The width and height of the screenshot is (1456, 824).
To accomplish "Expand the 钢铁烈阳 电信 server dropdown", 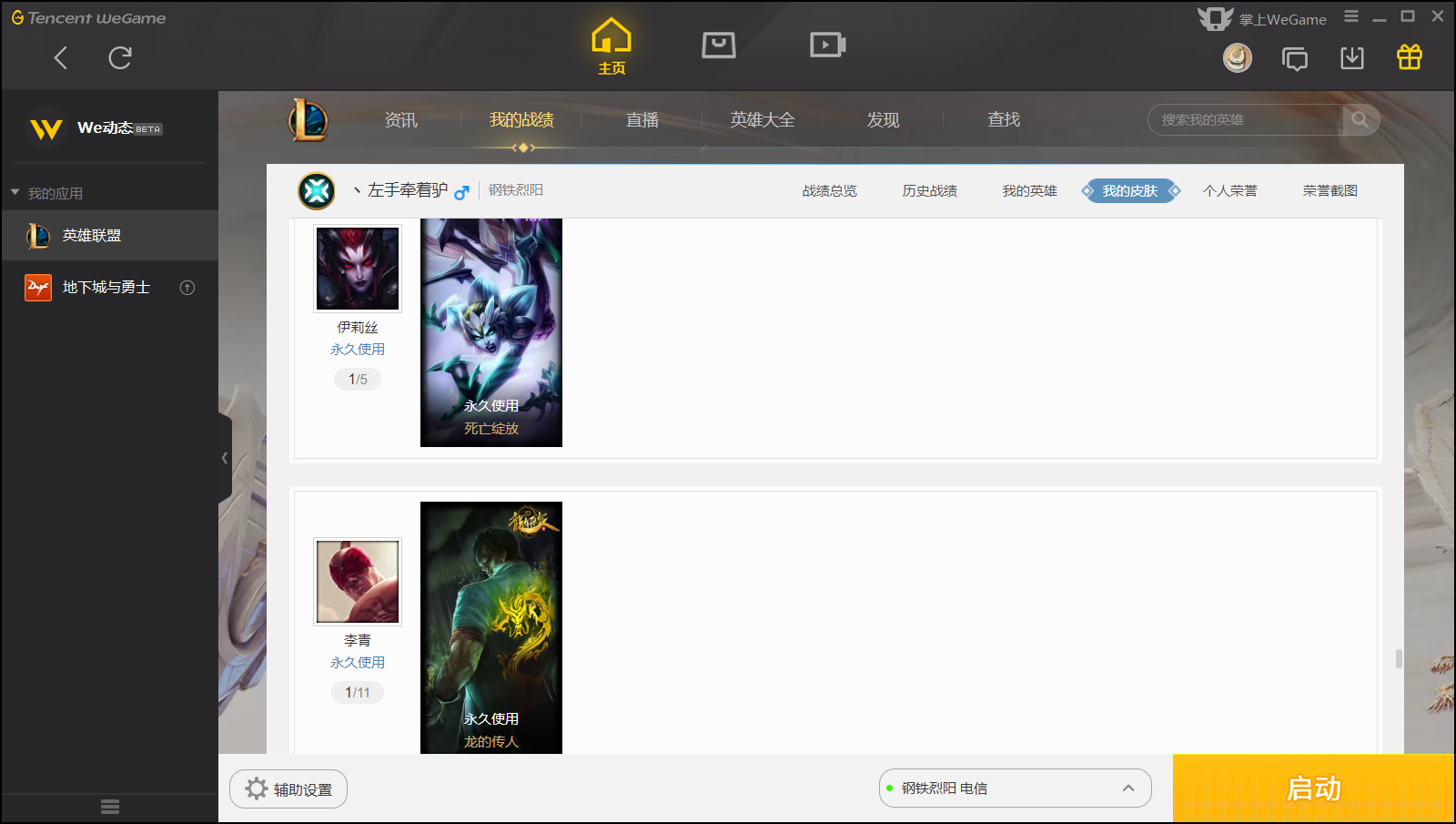I will pyautogui.click(x=1016, y=788).
